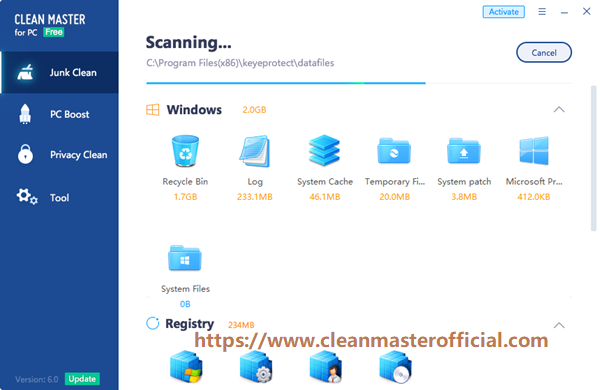
Task: Cancel the running scan
Action: (x=544, y=52)
